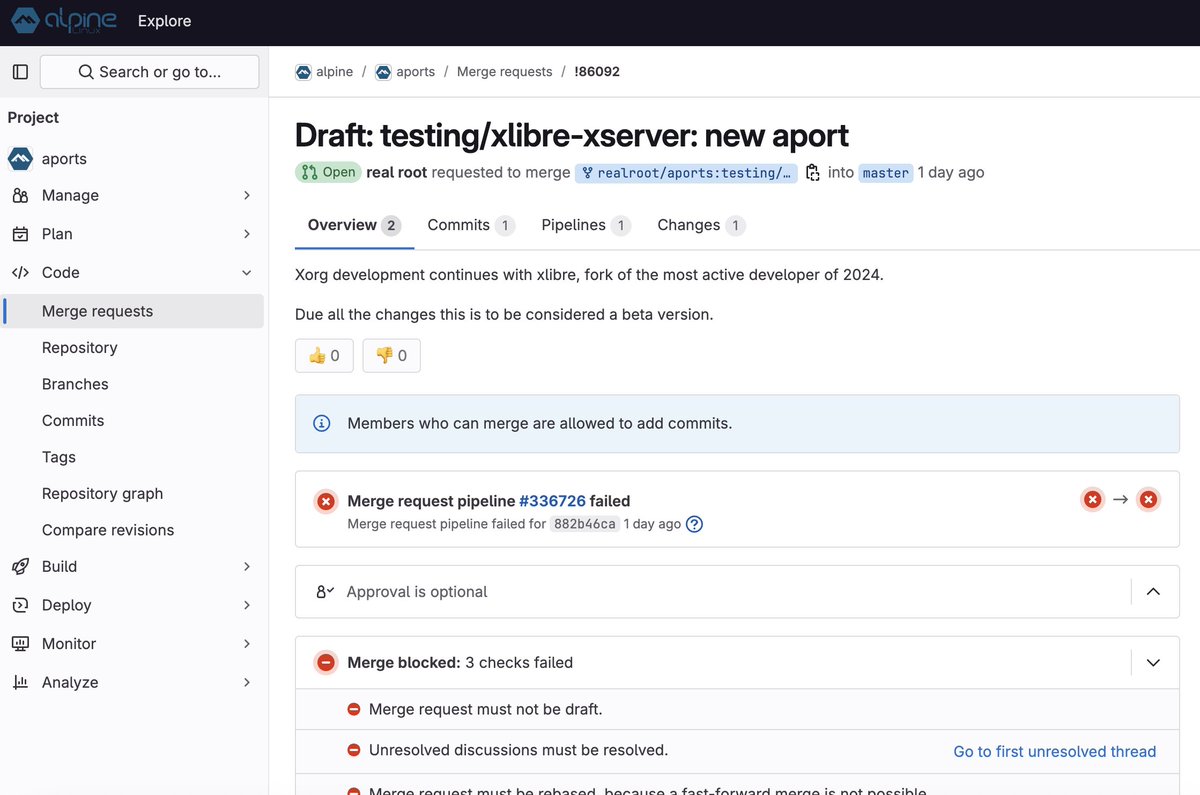The image size is (1200, 795).
Task: Switch to the Overview tab
Action: (354, 225)
